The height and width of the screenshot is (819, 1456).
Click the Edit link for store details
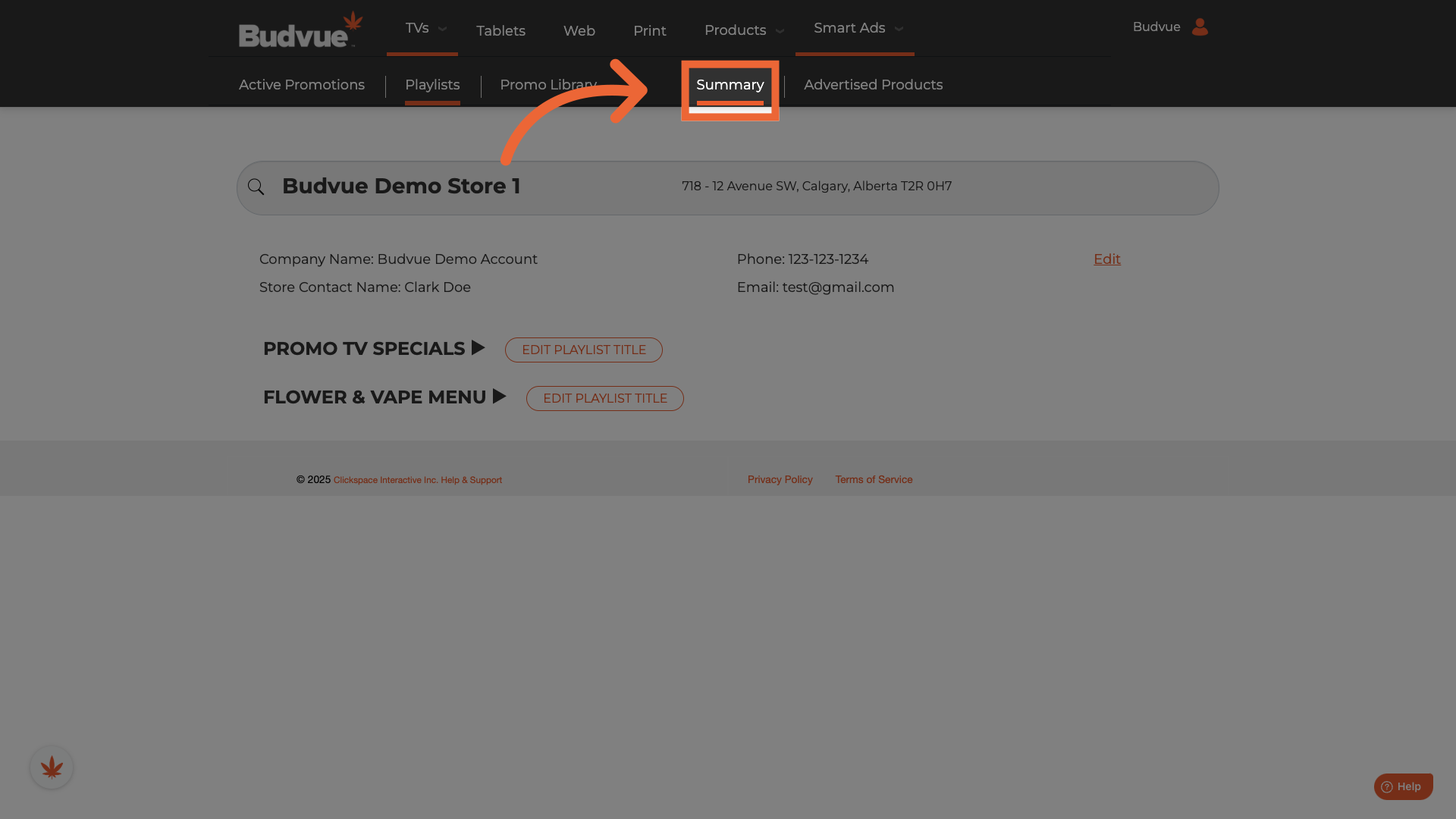point(1106,259)
